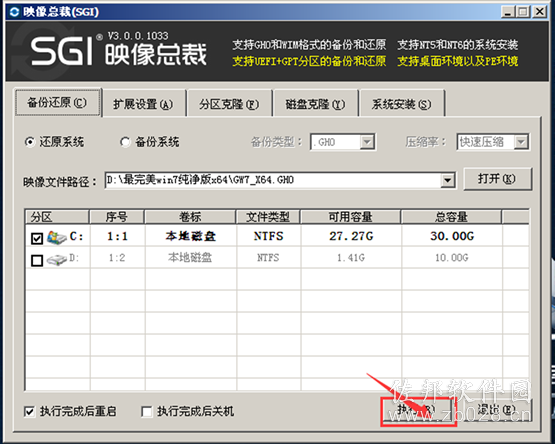Click the 执行(R) button
Screen dimensions: 555x444
(418, 411)
